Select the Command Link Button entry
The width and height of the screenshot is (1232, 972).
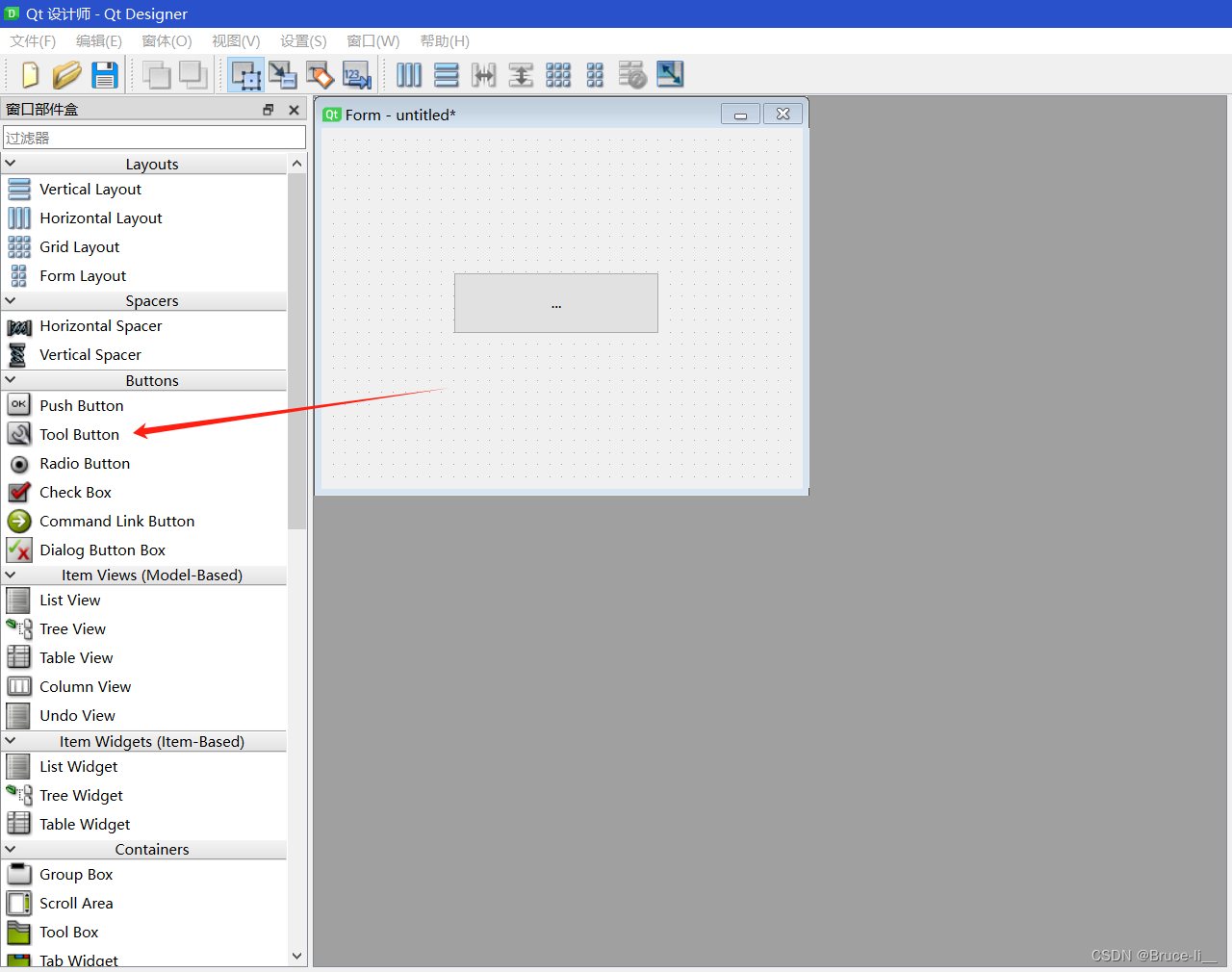[116, 521]
